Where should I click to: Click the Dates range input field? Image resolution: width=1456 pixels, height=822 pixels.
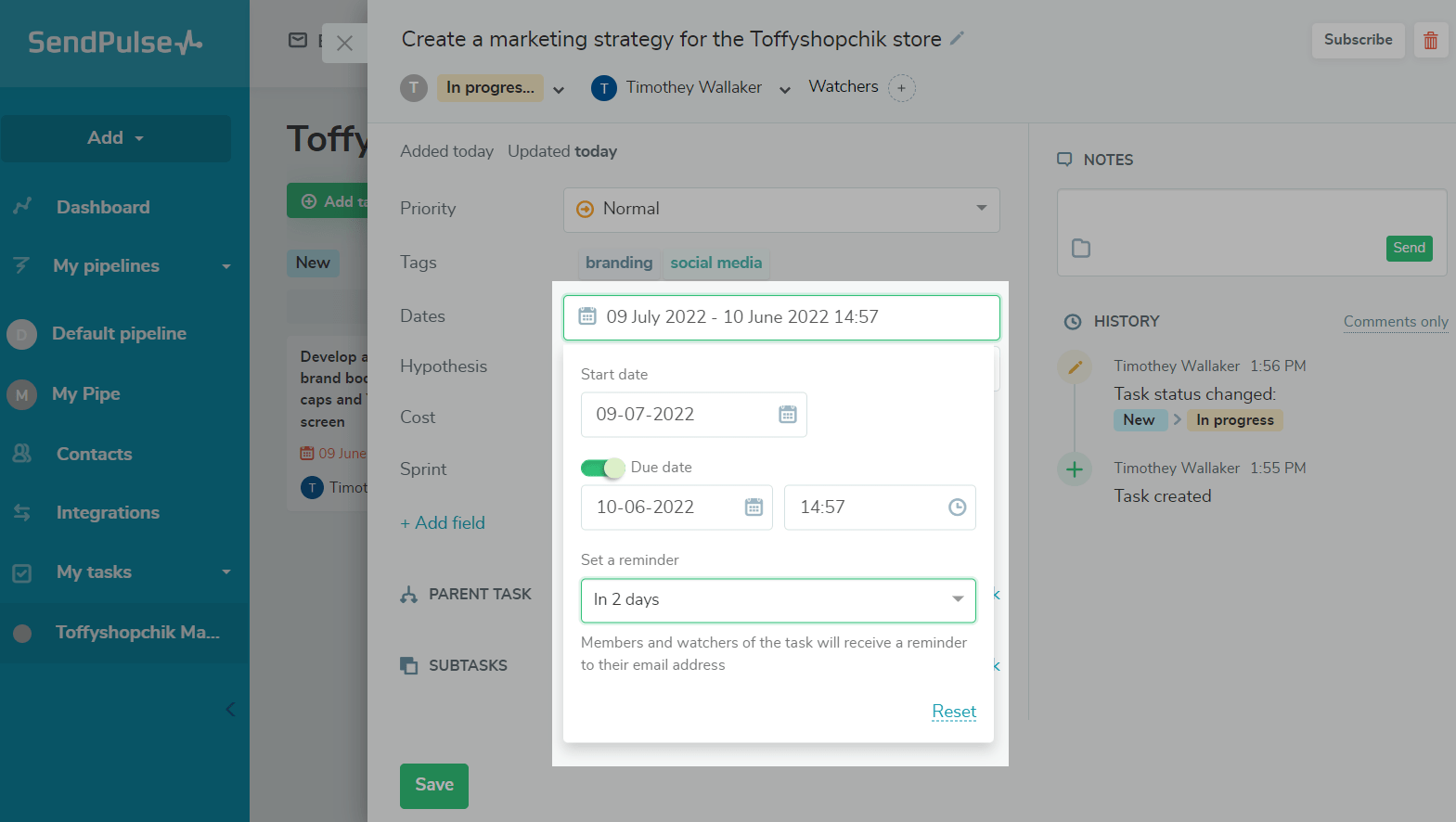click(x=780, y=317)
